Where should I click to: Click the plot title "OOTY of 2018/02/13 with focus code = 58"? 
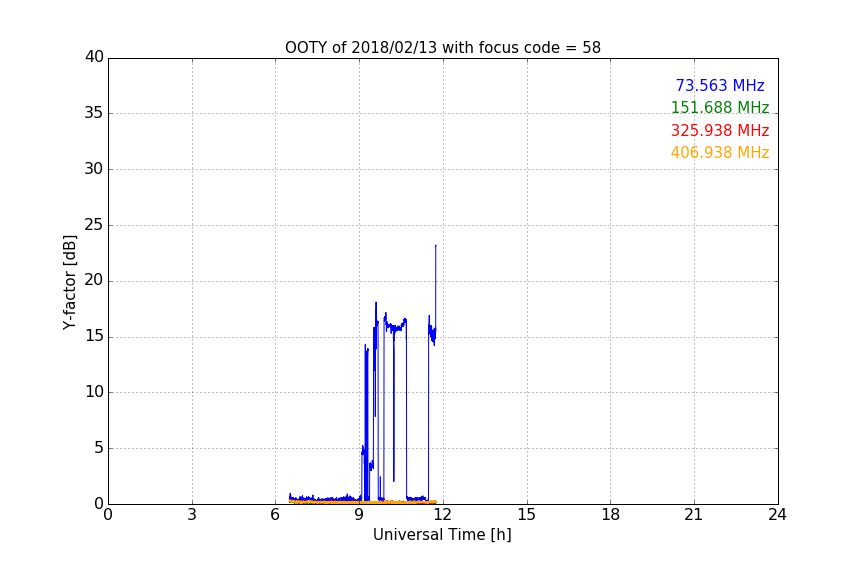442,48
